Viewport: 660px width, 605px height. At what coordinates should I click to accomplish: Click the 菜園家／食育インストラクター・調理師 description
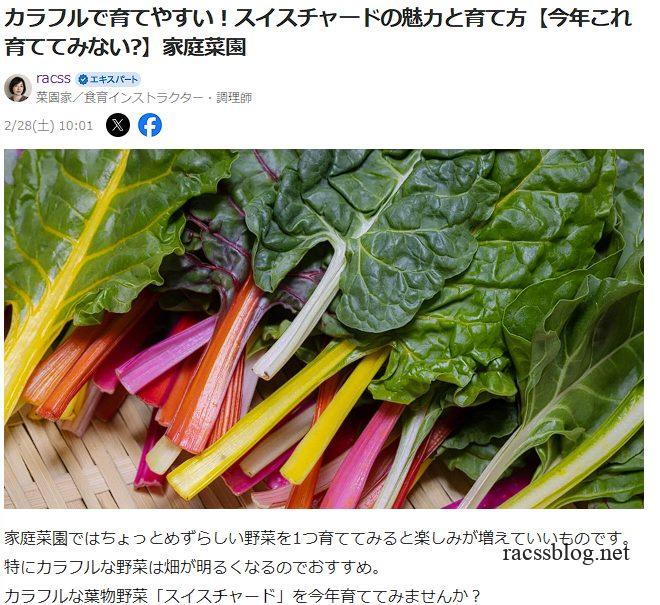(x=144, y=98)
